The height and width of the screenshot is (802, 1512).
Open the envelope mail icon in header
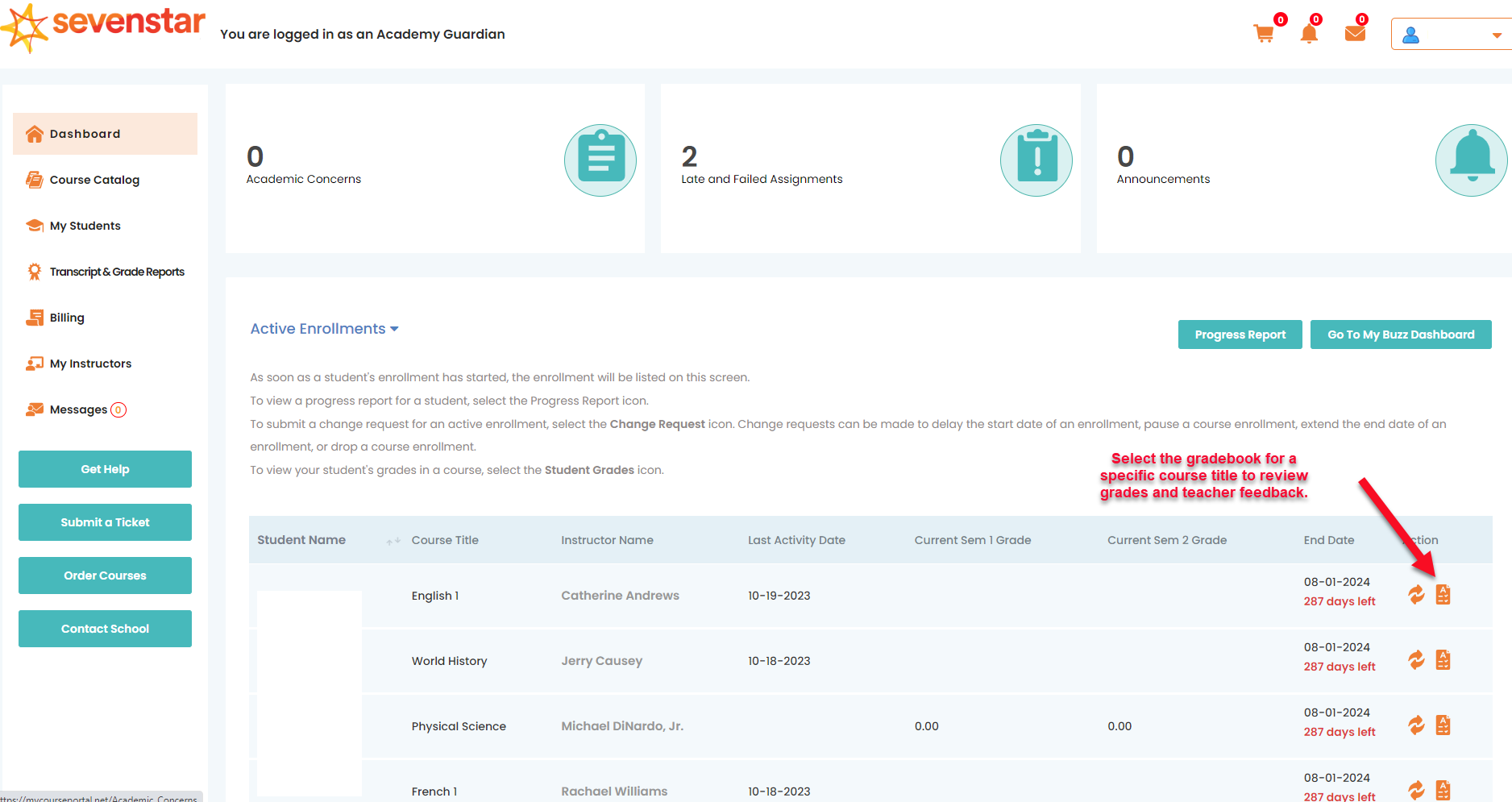coord(1355,33)
